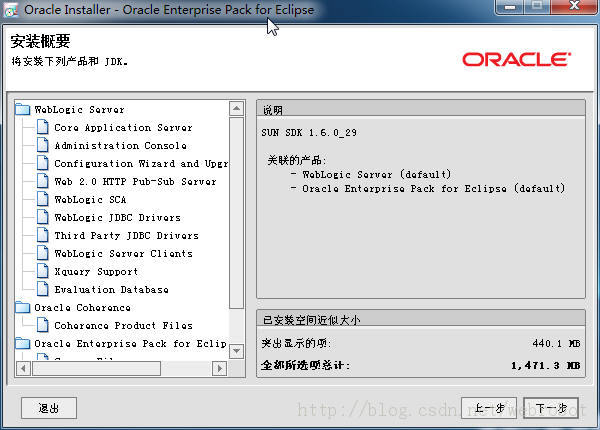Click the tree's scroll down arrow
This screenshot has width=600, height=430.
tap(236, 351)
